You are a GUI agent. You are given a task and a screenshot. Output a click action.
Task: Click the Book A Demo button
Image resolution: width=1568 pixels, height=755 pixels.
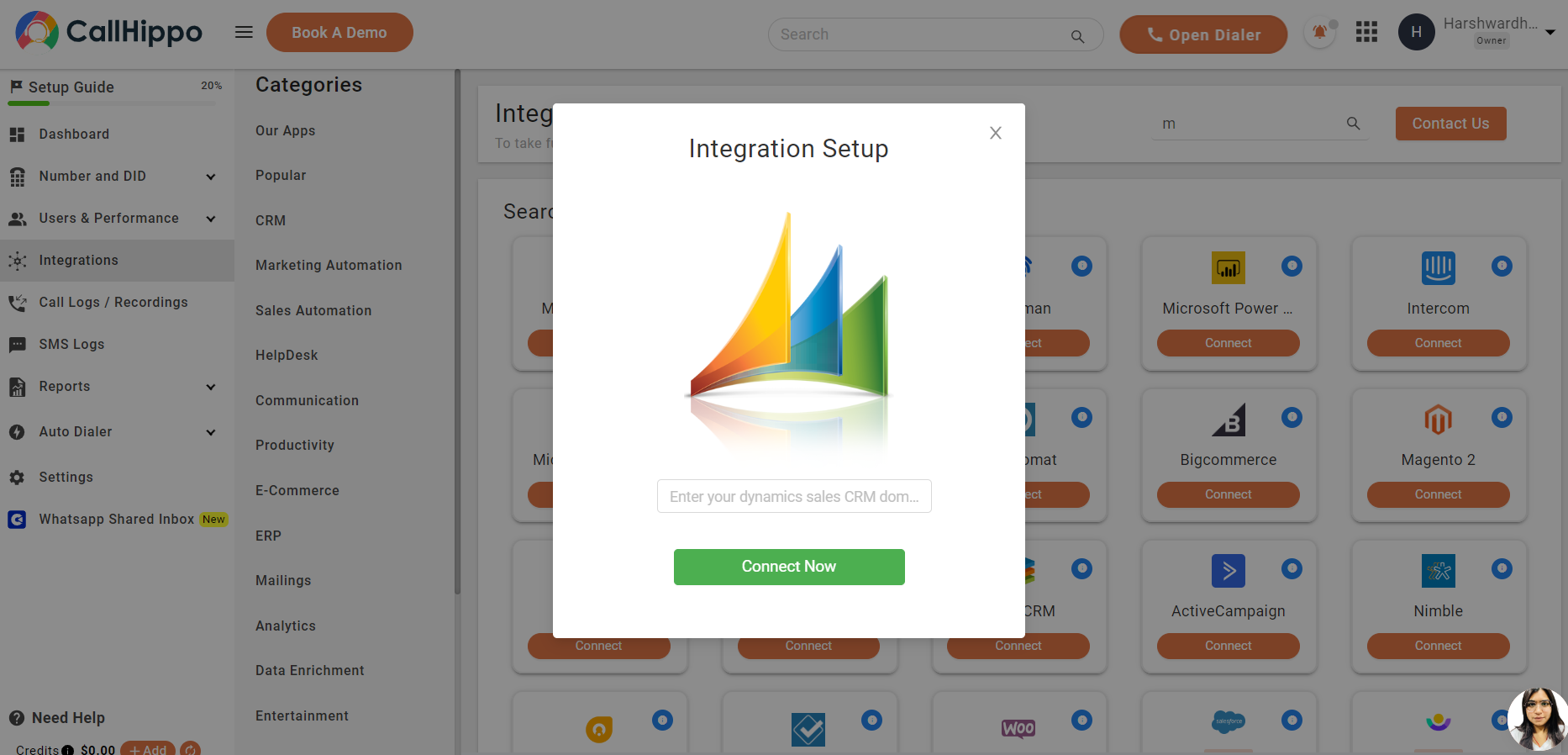tap(339, 32)
